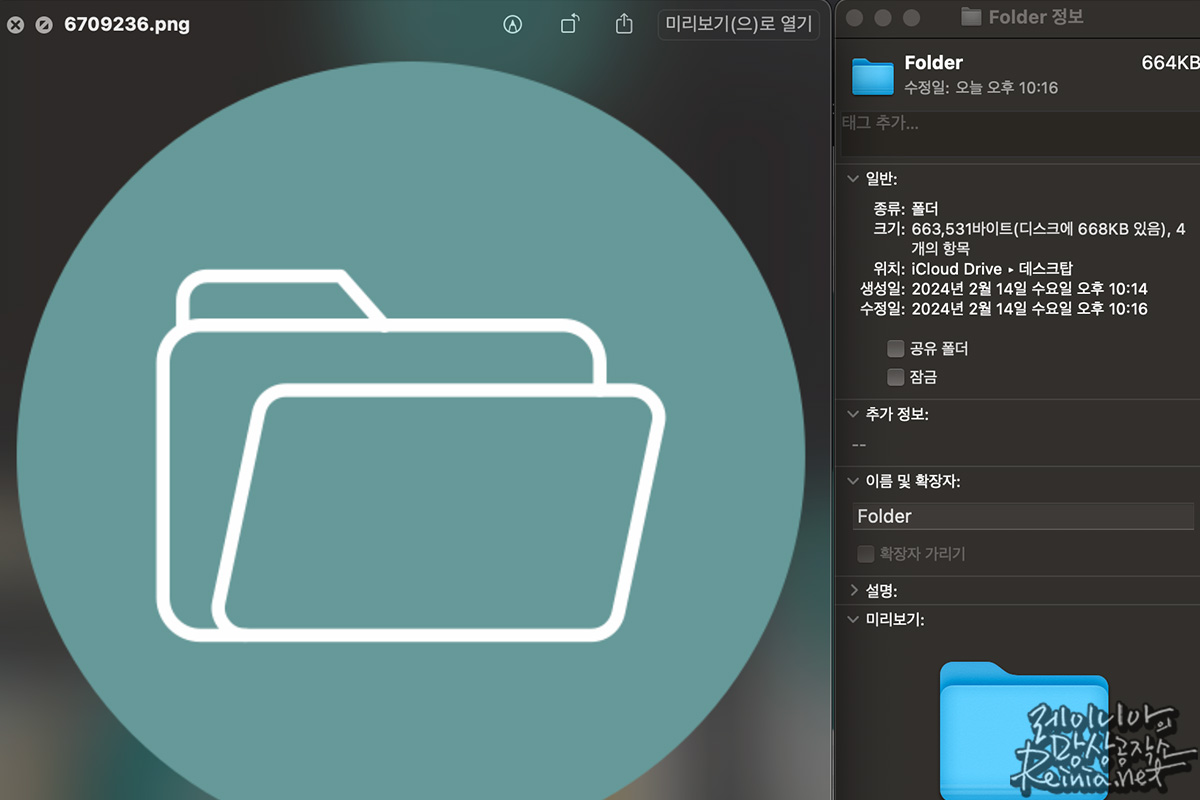Click the '생성일' date value ending 오후 10:14

(x=1029, y=289)
